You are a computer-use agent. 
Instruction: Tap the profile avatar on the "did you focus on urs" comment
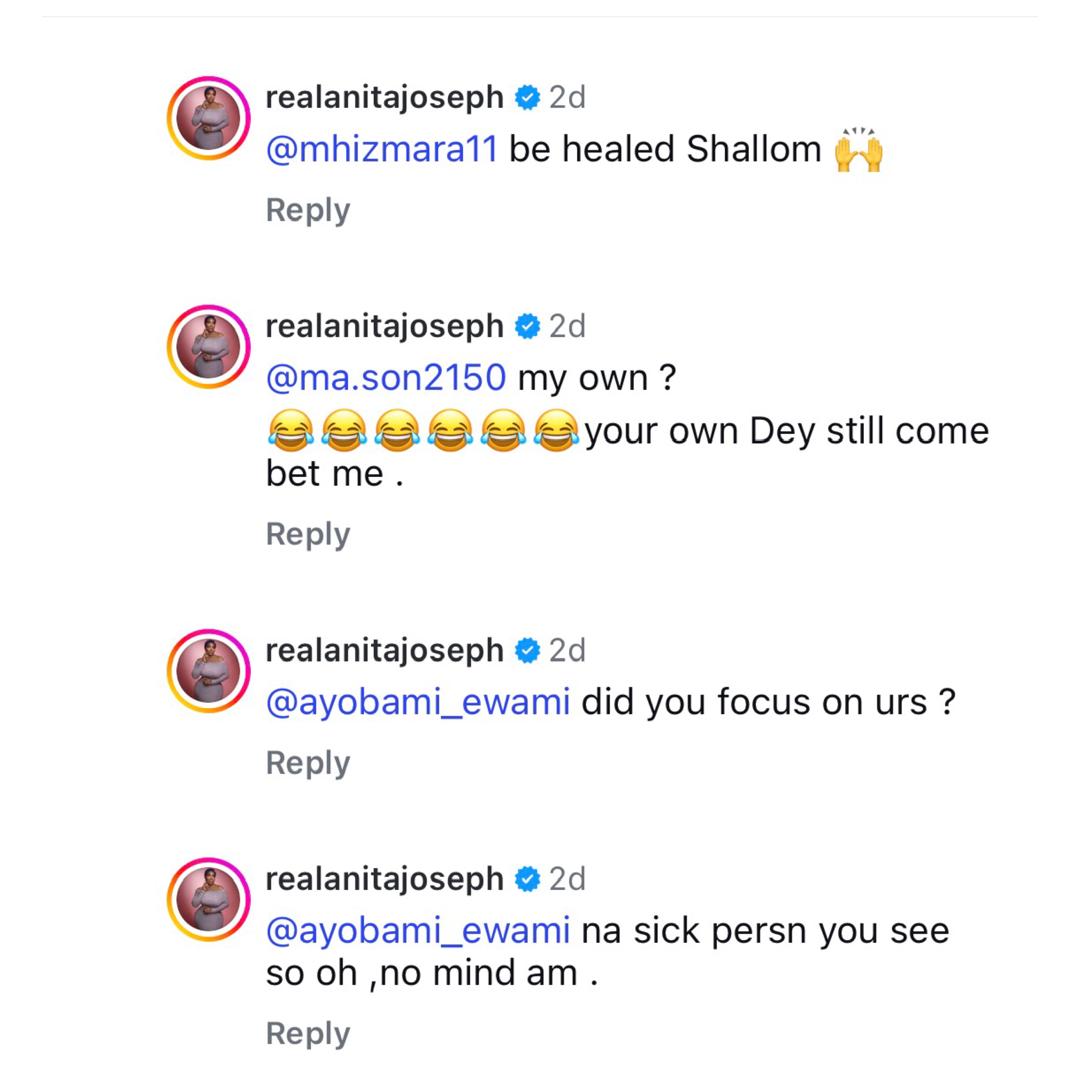click(x=208, y=671)
